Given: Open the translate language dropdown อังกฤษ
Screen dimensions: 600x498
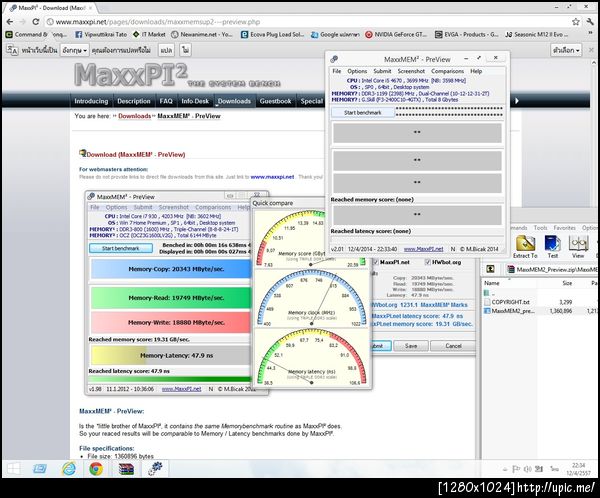Looking at the screenshot, I should 75,50.
